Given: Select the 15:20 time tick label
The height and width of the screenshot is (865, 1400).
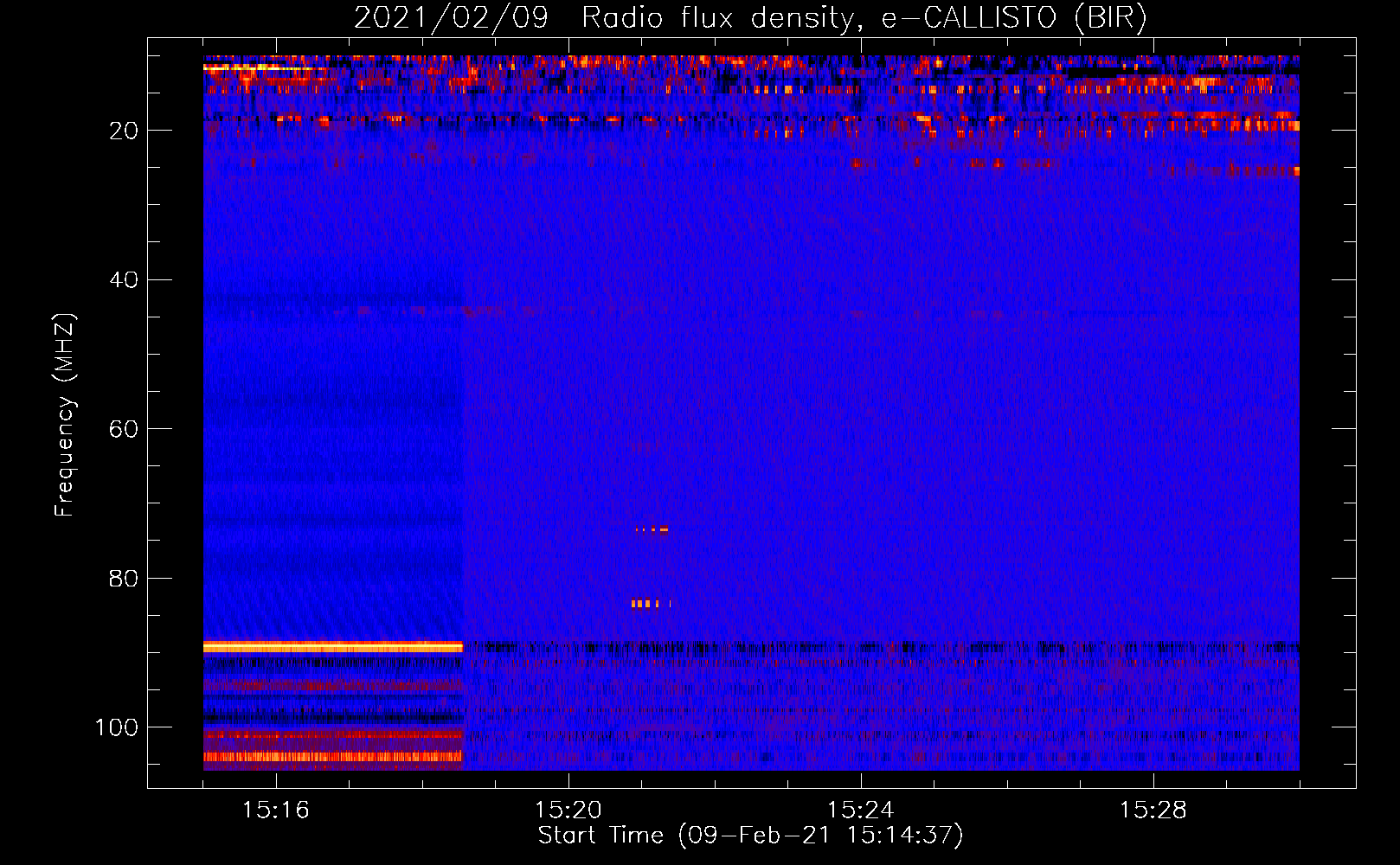Looking at the screenshot, I should [x=568, y=811].
